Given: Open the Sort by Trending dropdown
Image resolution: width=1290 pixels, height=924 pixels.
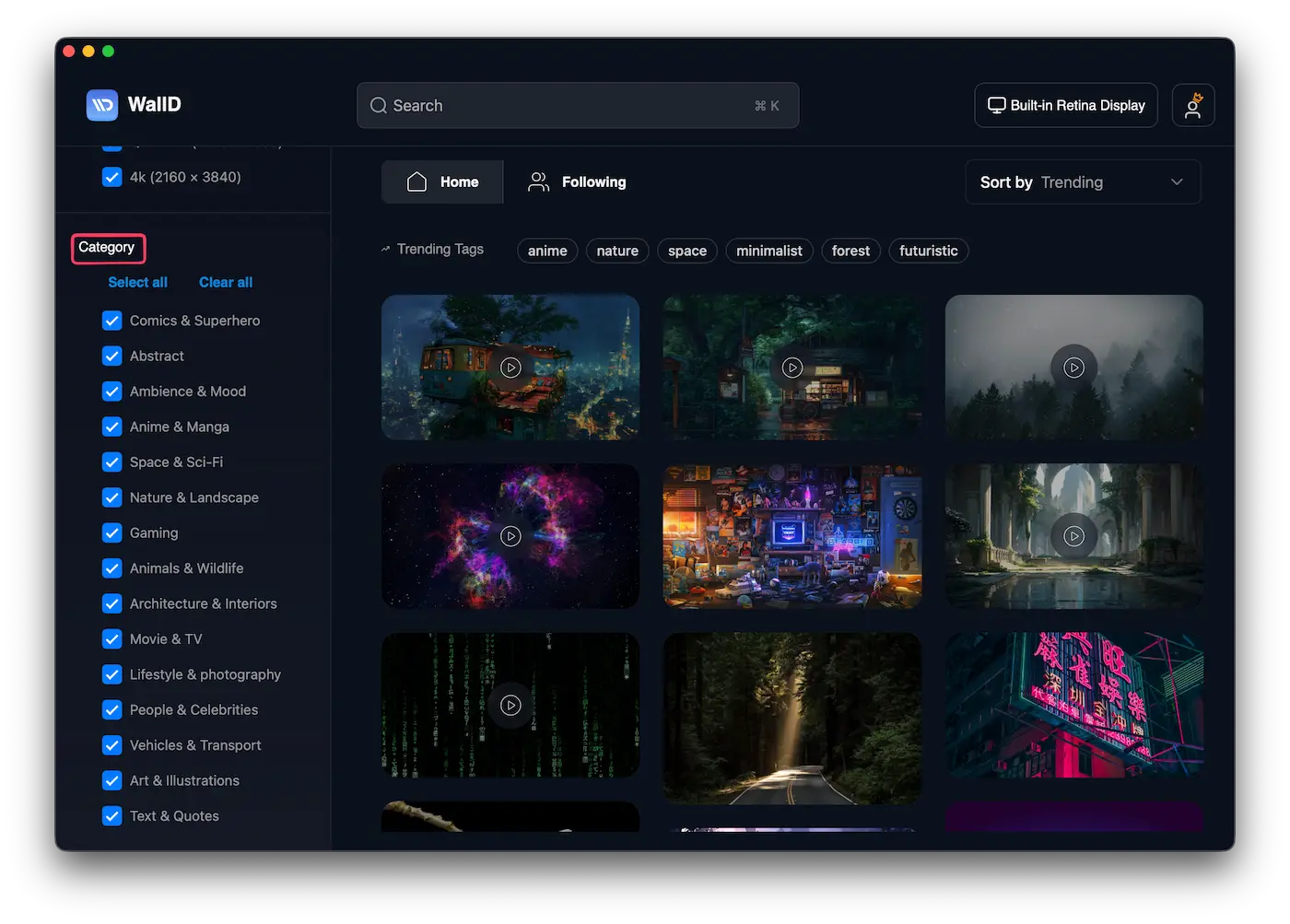Looking at the screenshot, I should (1083, 182).
